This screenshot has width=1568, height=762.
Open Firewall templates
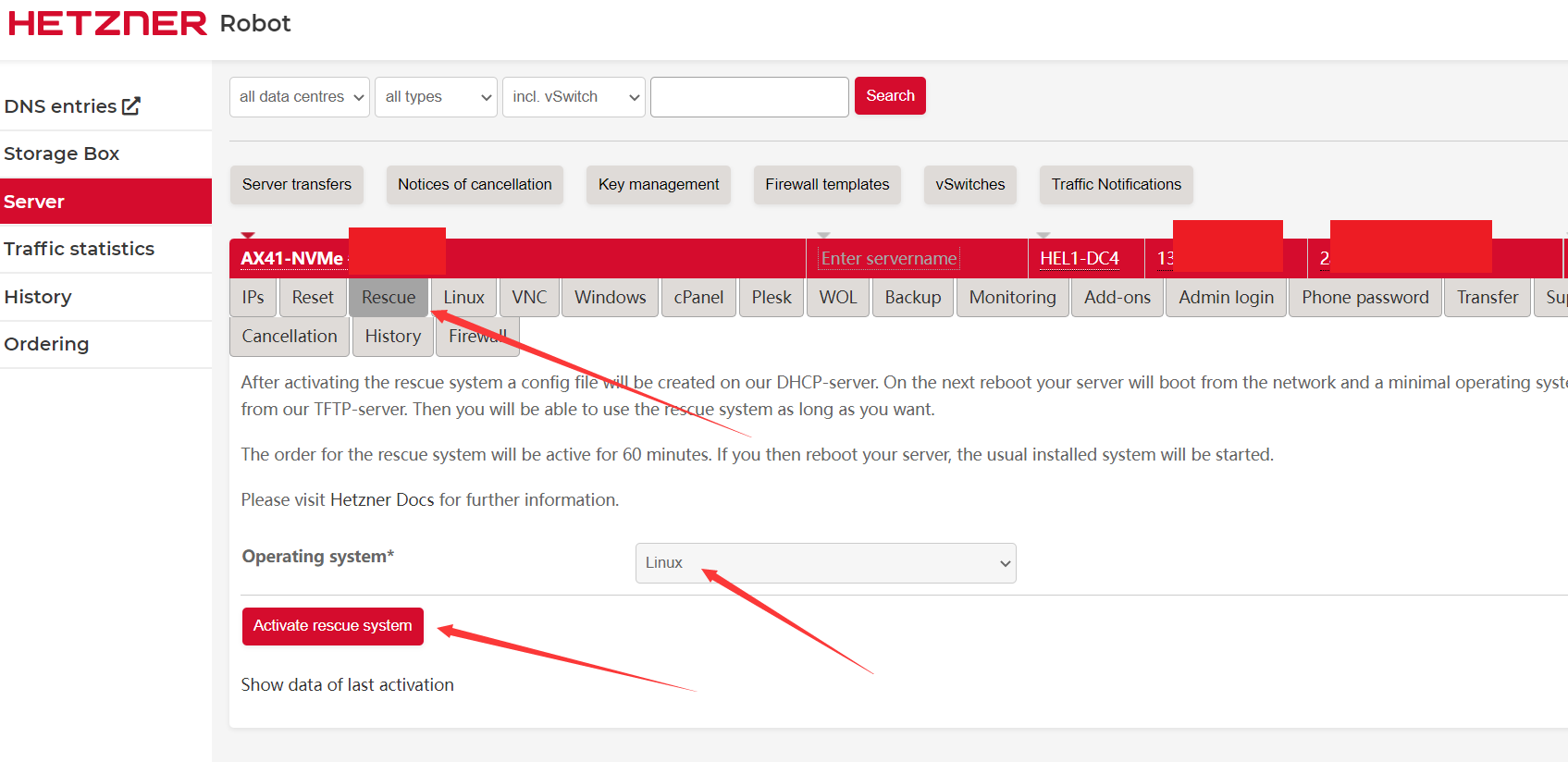click(827, 184)
